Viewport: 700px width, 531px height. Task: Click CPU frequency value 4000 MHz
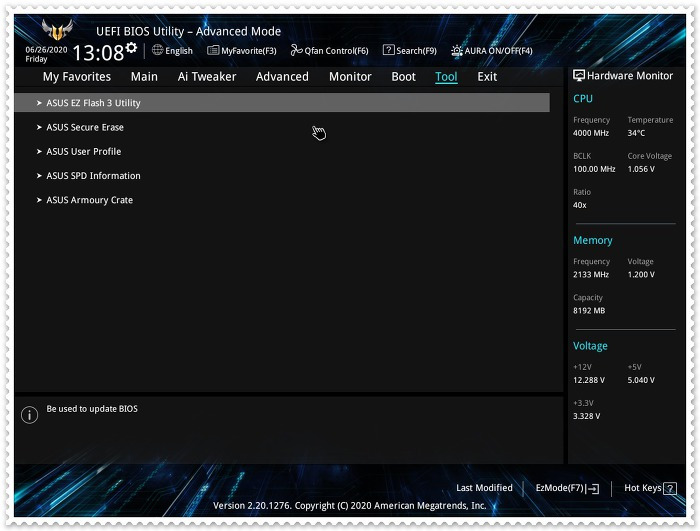591,133
